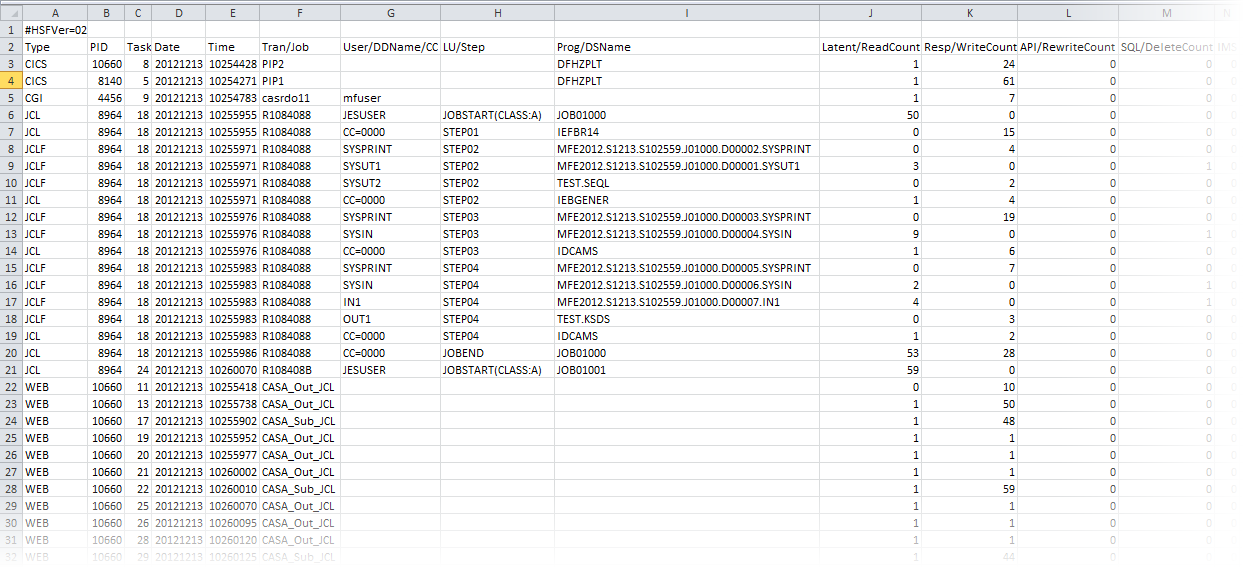Click the 'R108408B' job cell

287,370
